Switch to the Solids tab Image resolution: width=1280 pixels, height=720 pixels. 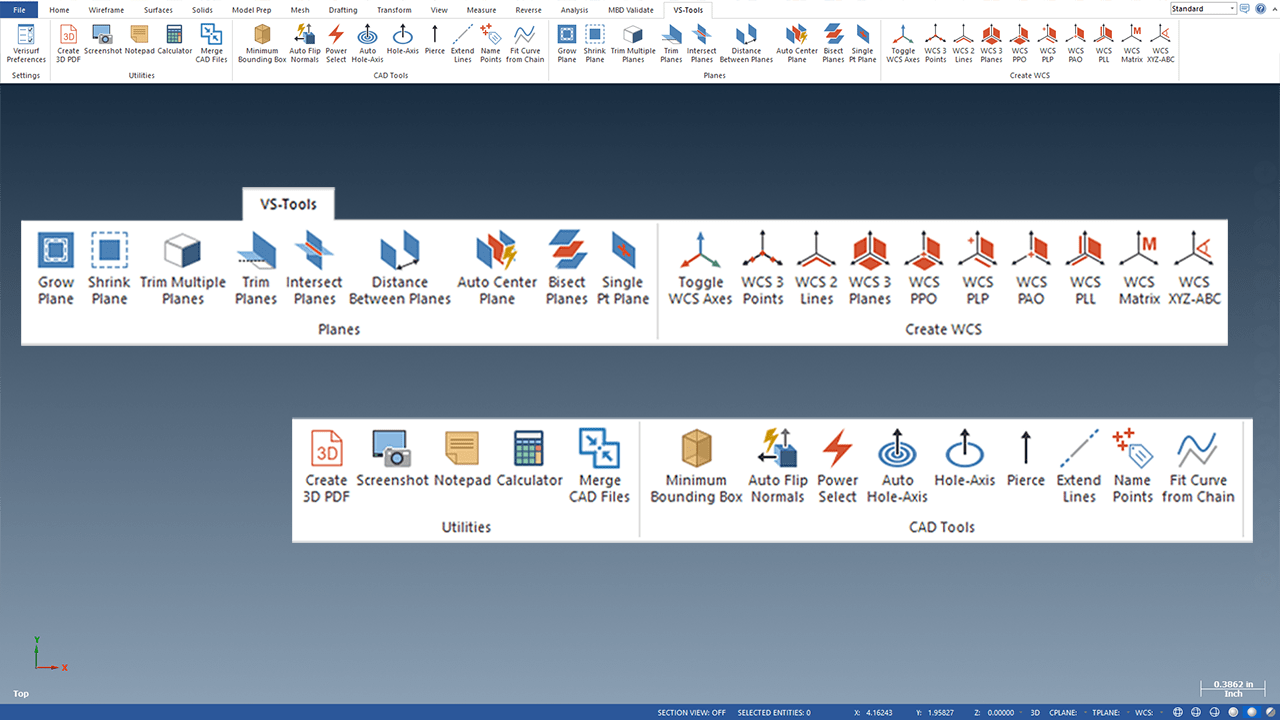pyautogui.click(x=202, y=10)
